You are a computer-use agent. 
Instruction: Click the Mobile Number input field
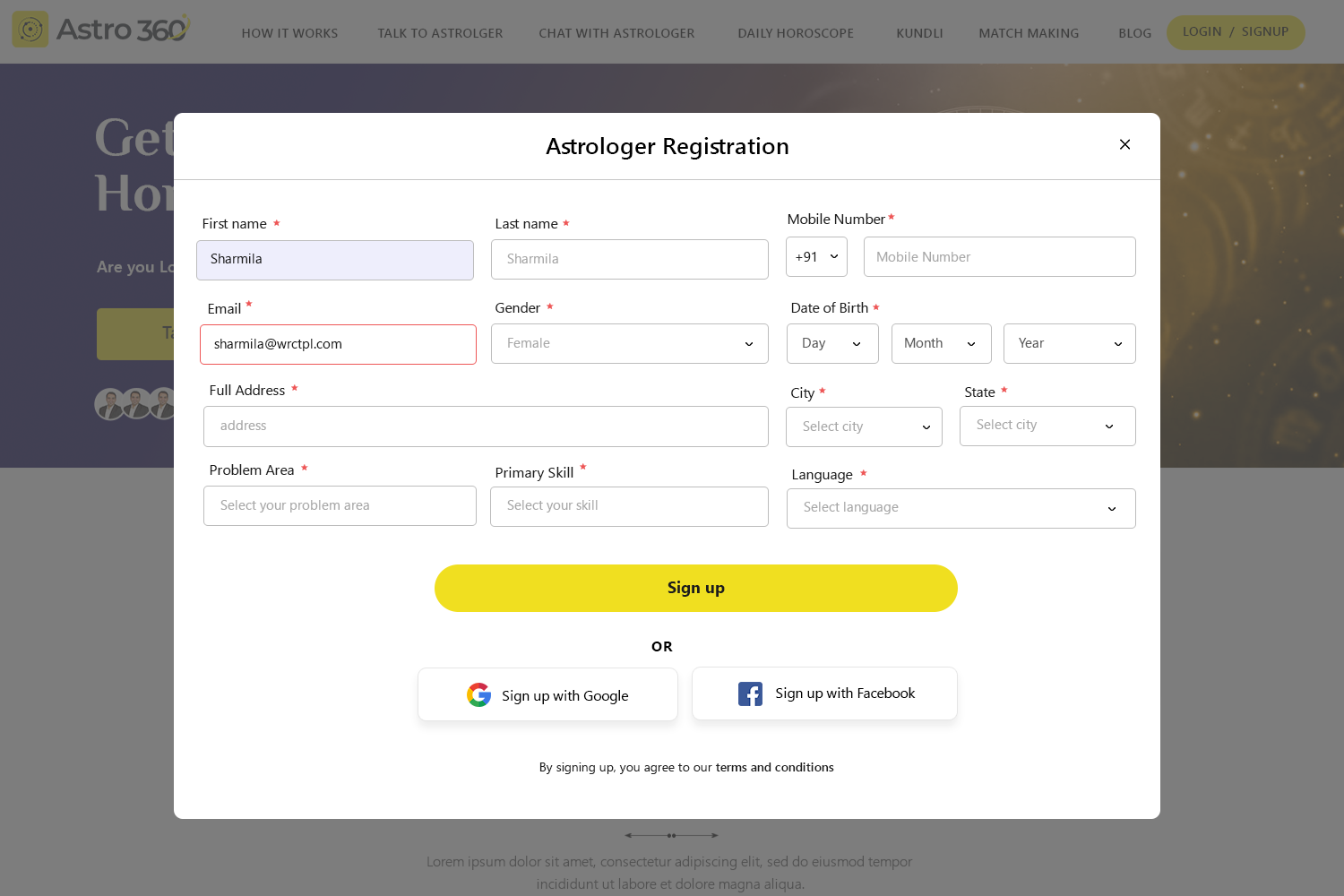point(999,257)
